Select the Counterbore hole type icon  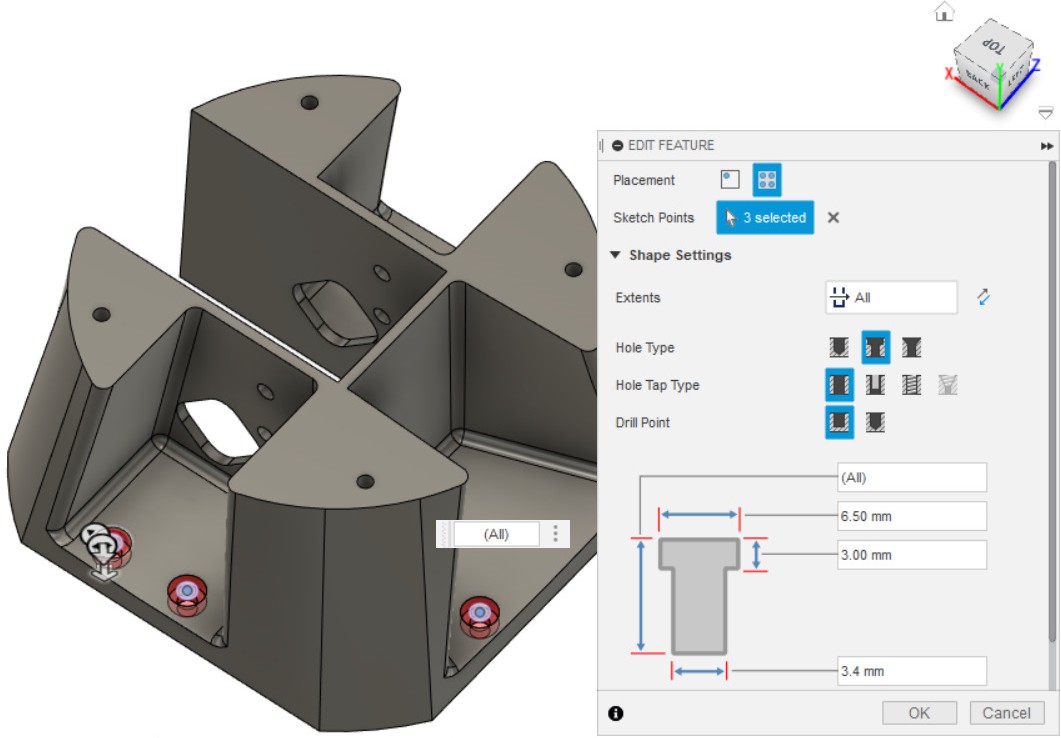[876, 348]
